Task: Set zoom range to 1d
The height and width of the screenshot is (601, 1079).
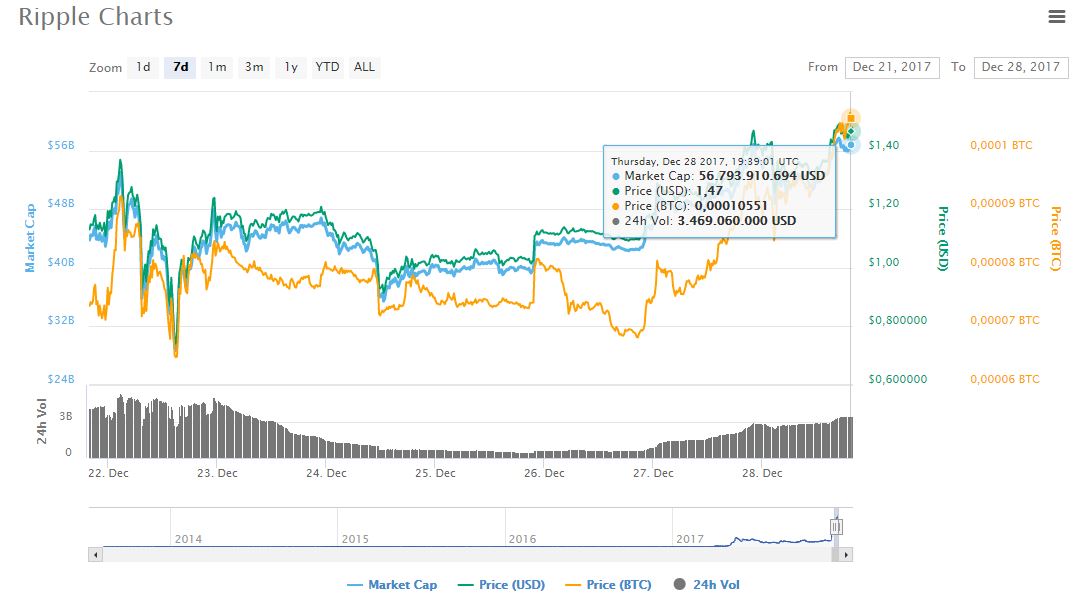Action: point(143,67)
